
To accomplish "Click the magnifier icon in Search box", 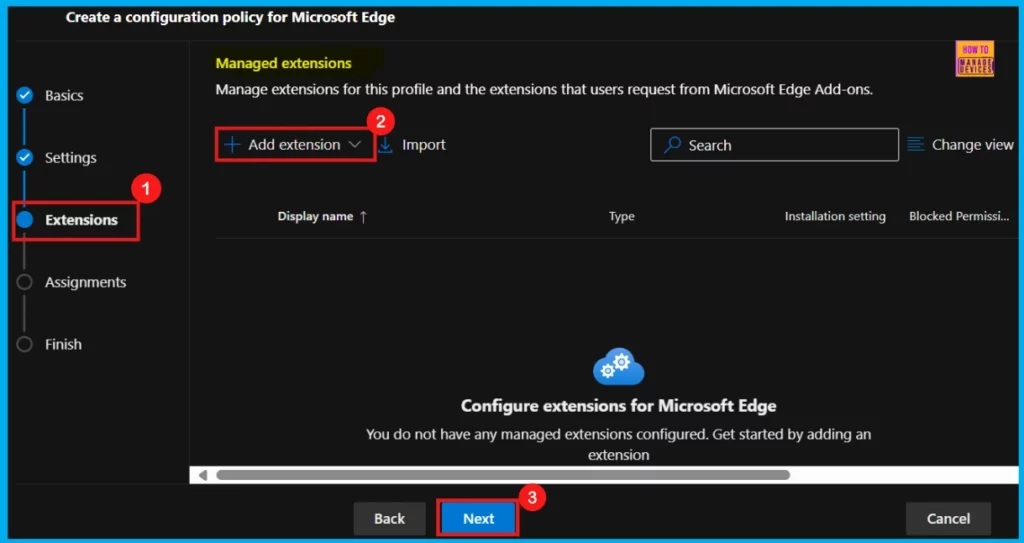I will tap(672, 145).
